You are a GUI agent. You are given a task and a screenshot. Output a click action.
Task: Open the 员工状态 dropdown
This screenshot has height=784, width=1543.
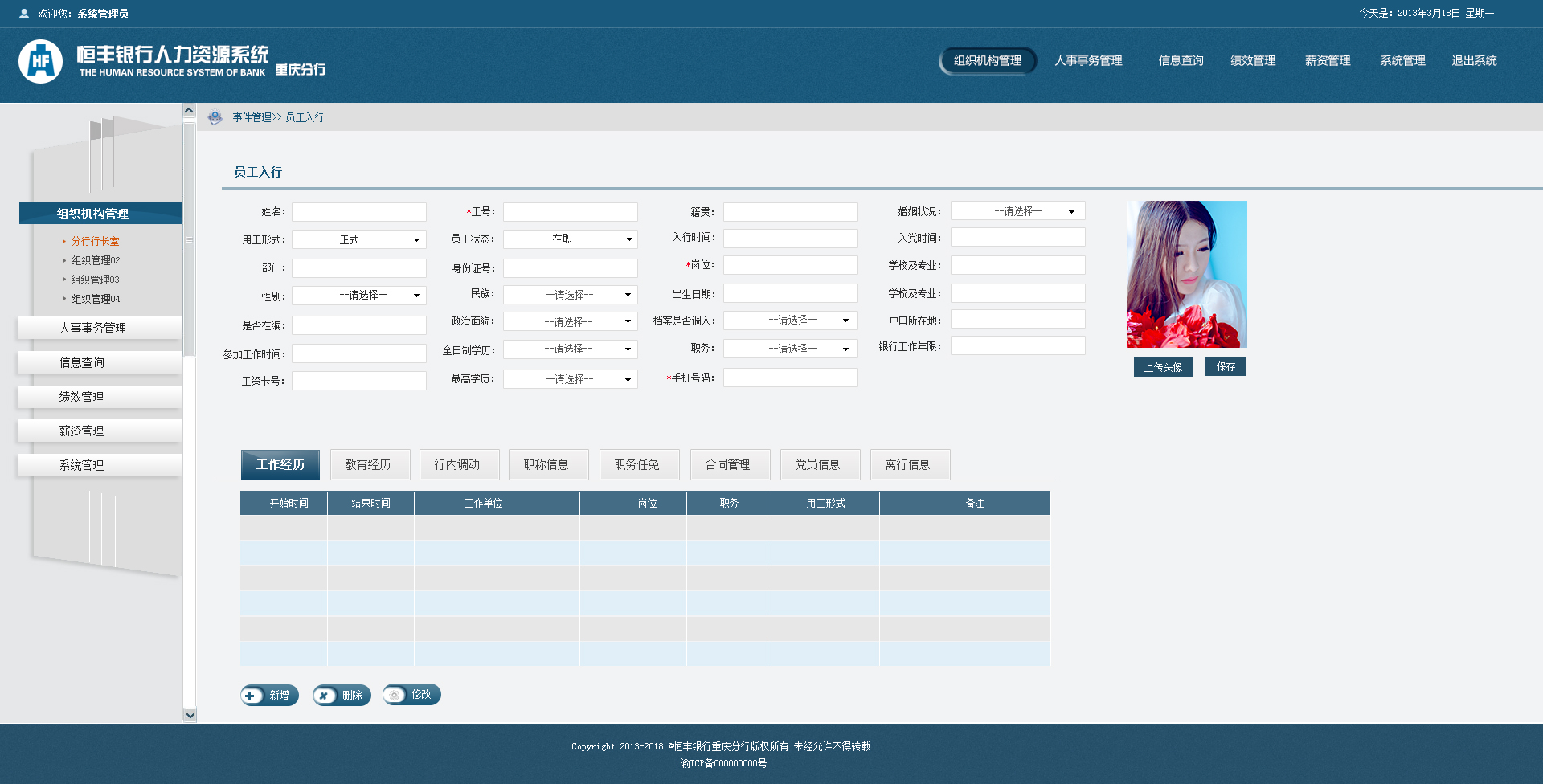(571, 239)
